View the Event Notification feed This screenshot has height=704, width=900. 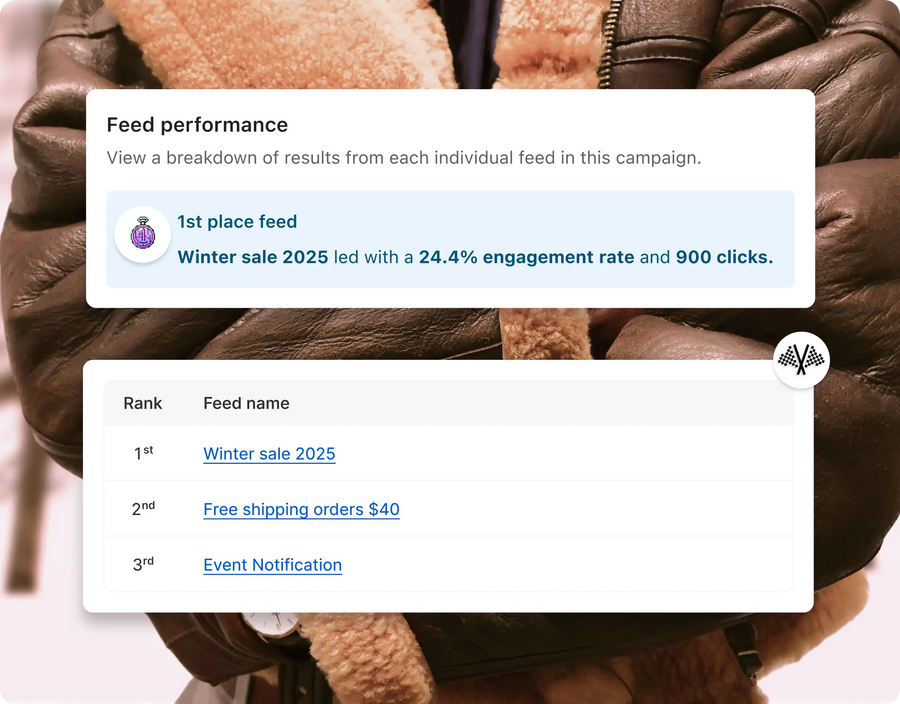[272, 565]
